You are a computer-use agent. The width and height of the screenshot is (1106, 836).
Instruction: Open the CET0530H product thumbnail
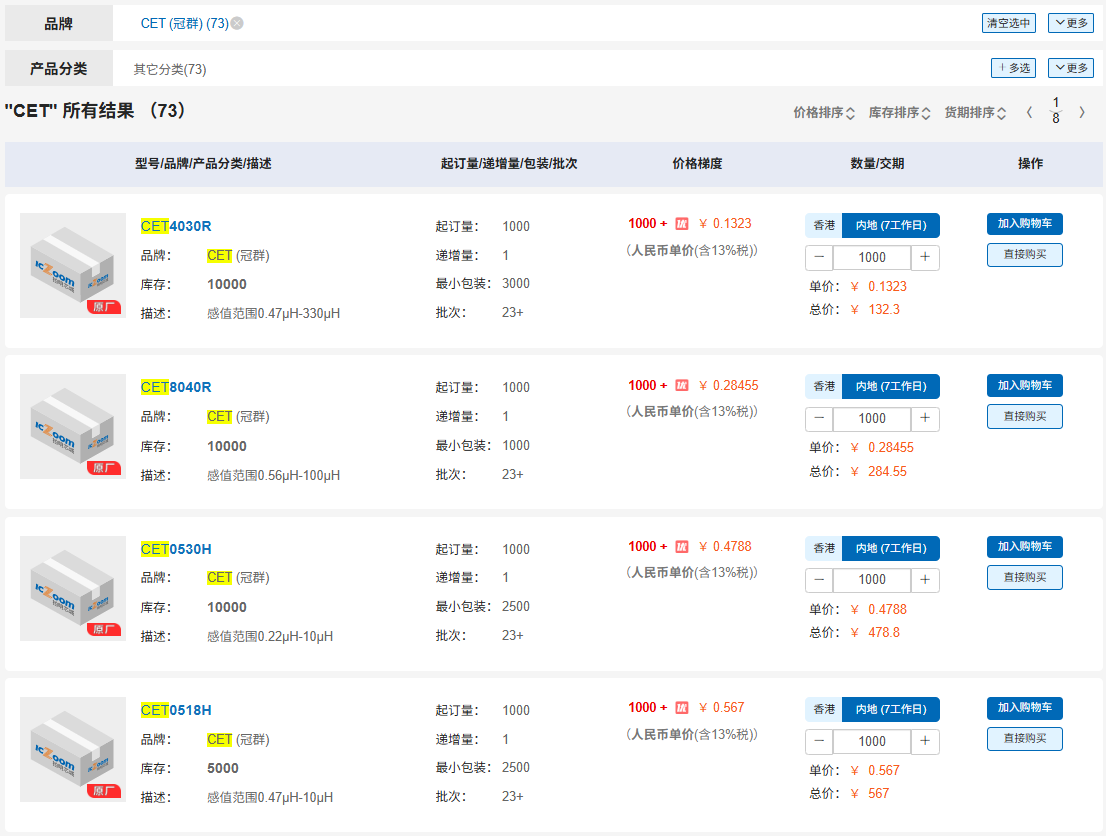pyautogui.click(x=73, y=588)
